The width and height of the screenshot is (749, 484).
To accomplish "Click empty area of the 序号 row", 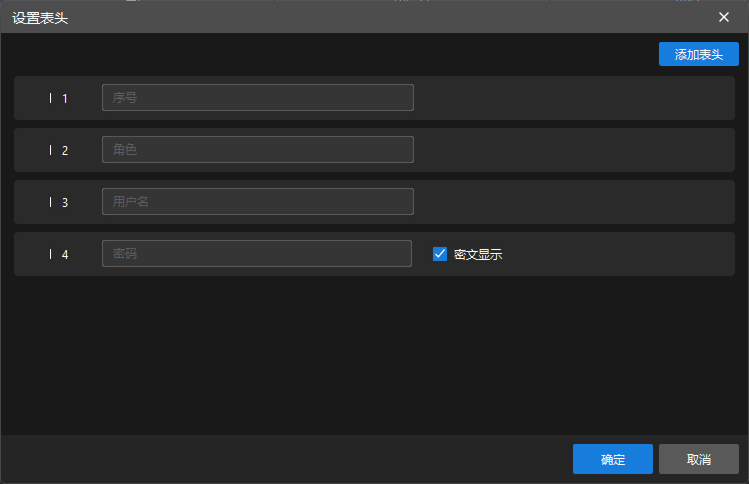I will pos(570,98).
